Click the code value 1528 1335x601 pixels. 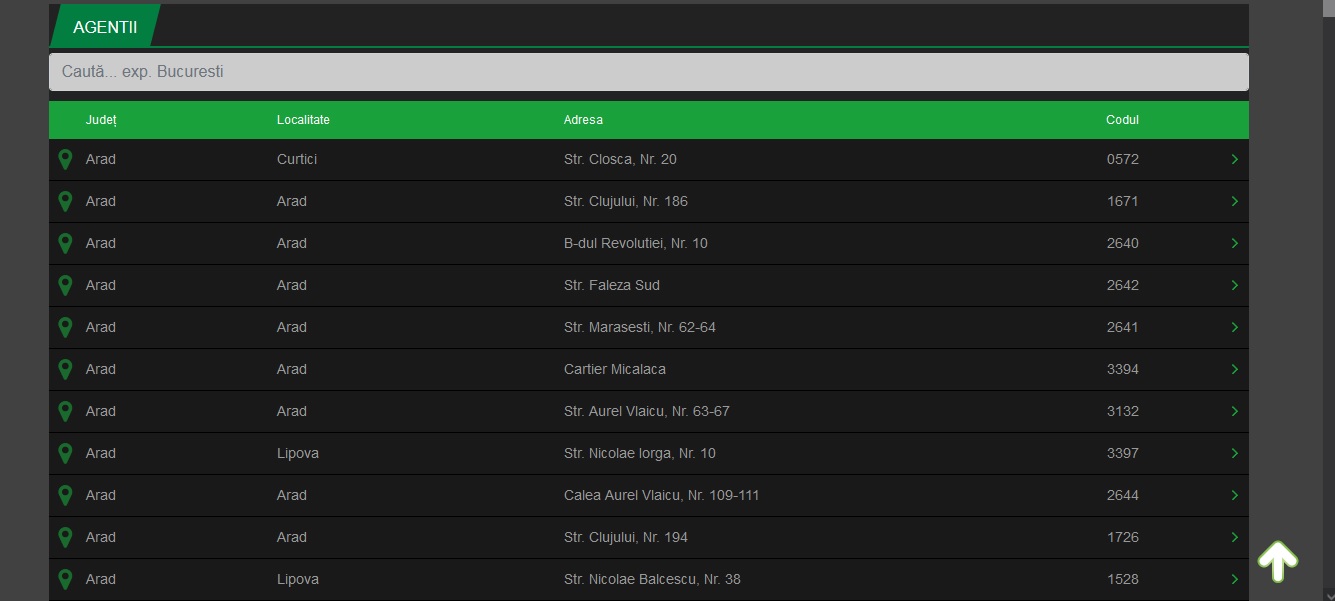1123,579
